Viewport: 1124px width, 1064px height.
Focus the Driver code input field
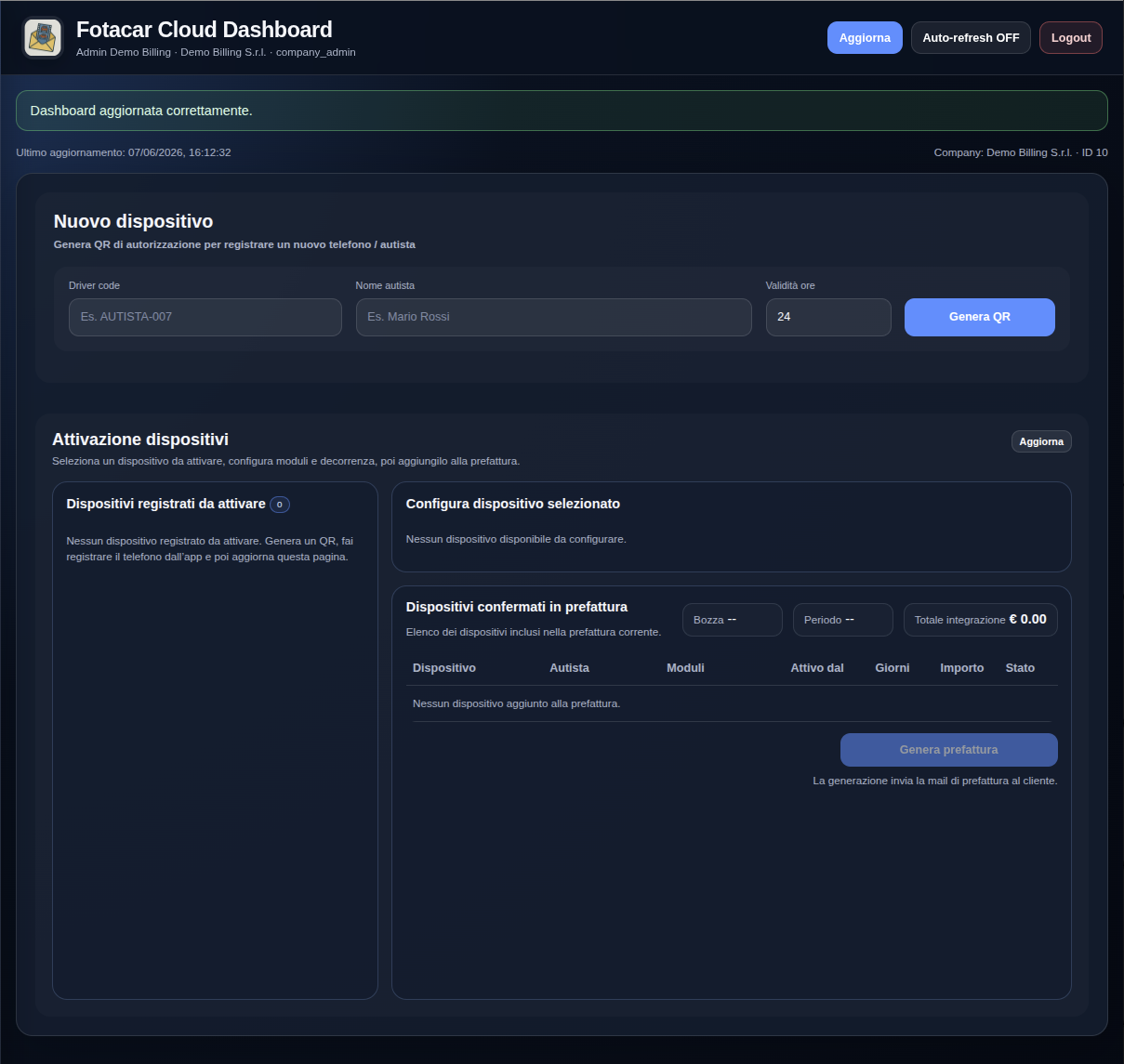click(x=205, y=317)
